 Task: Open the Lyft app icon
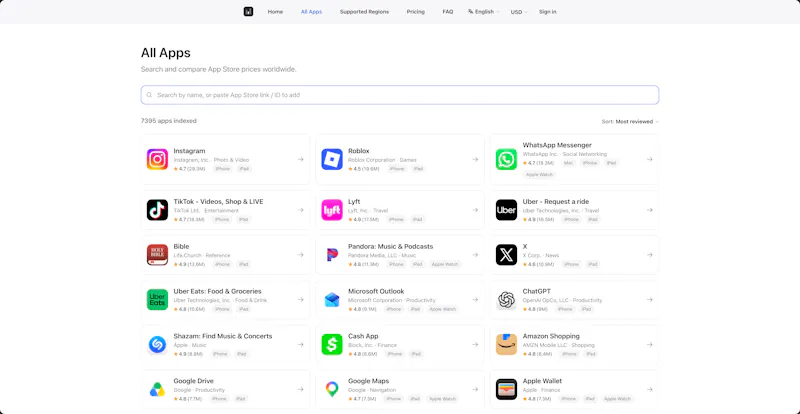[332, 210]
